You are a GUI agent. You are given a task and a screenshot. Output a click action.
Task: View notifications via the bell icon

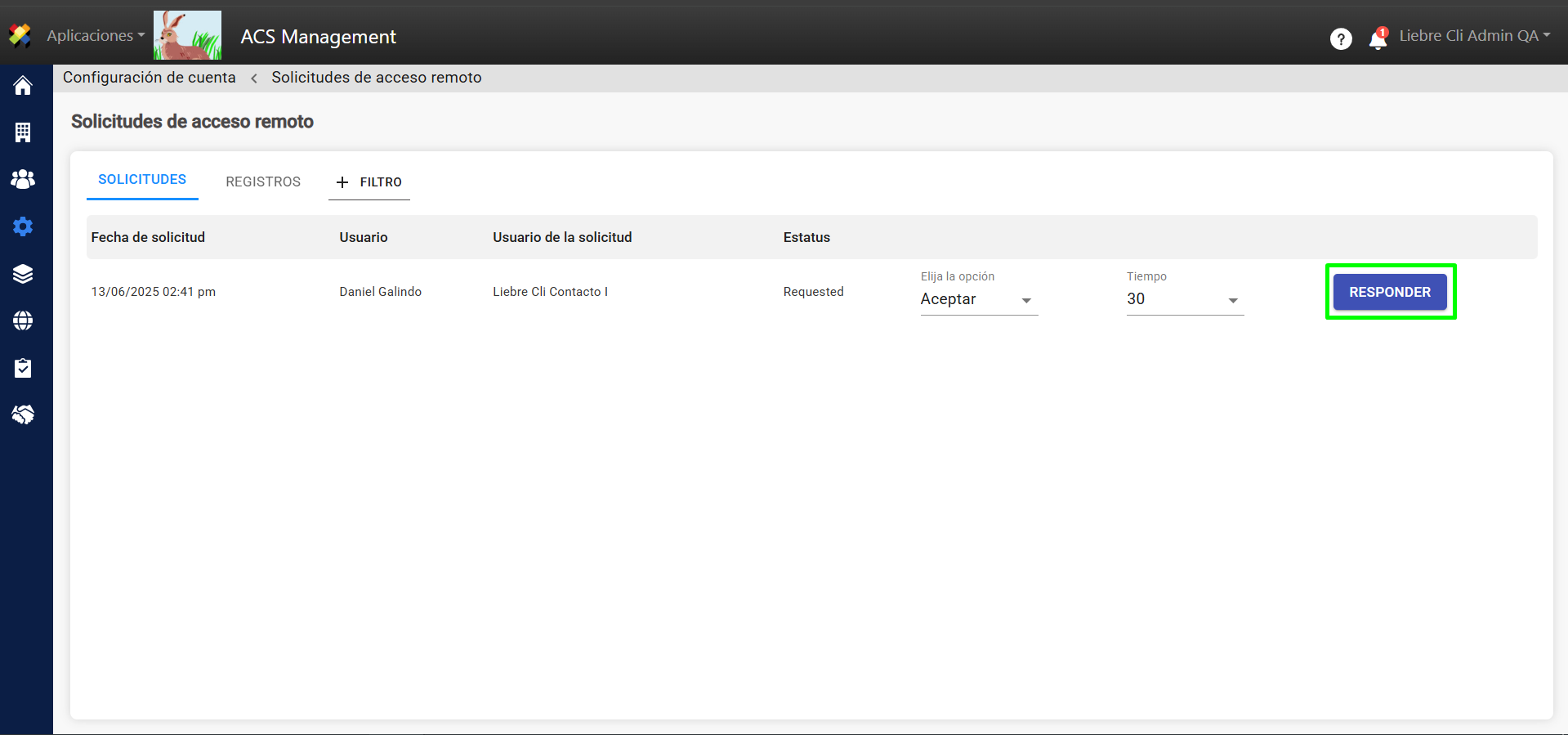point(1378,38)
